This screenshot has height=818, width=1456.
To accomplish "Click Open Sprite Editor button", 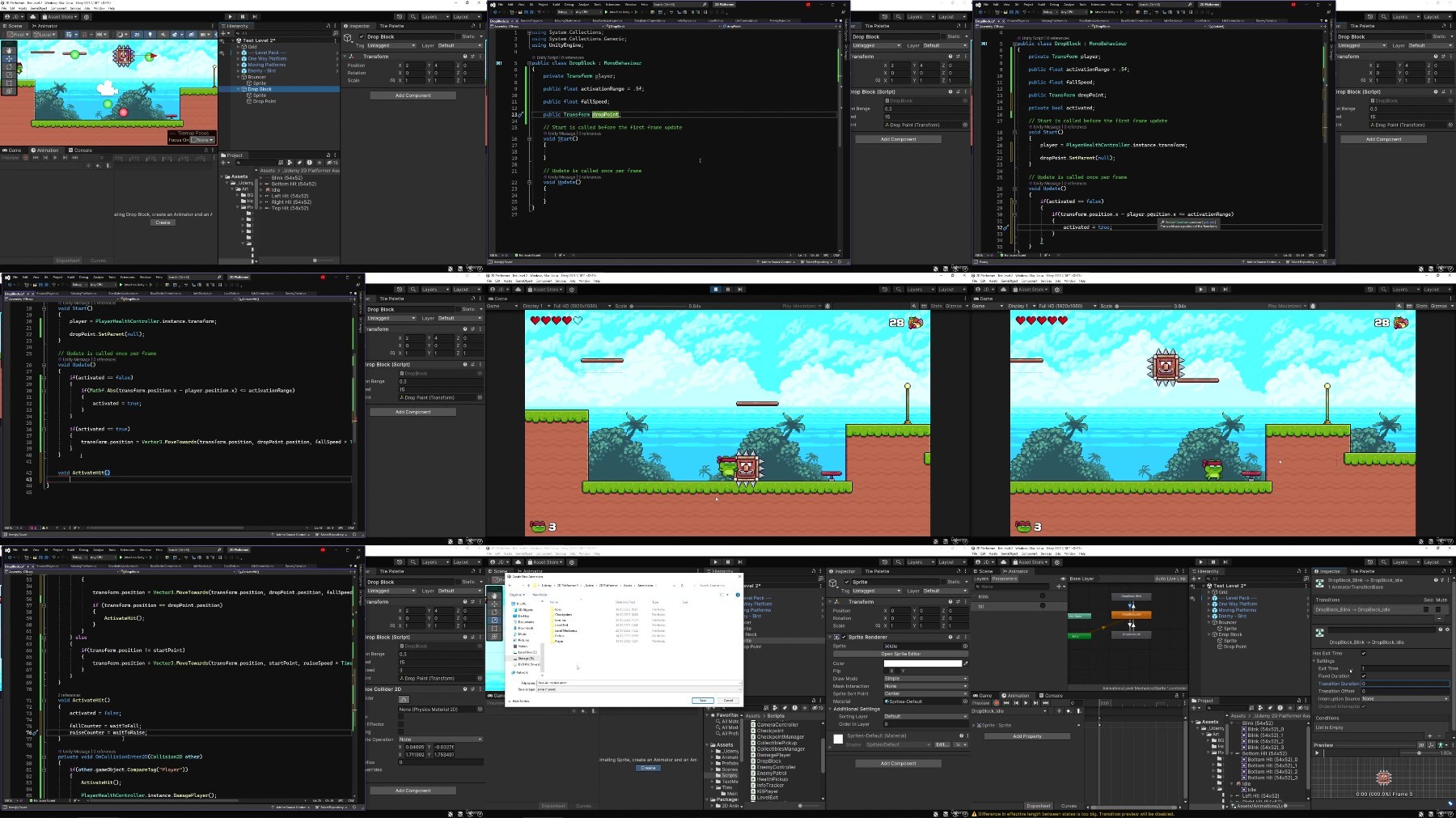I will (x=900, y=654).
